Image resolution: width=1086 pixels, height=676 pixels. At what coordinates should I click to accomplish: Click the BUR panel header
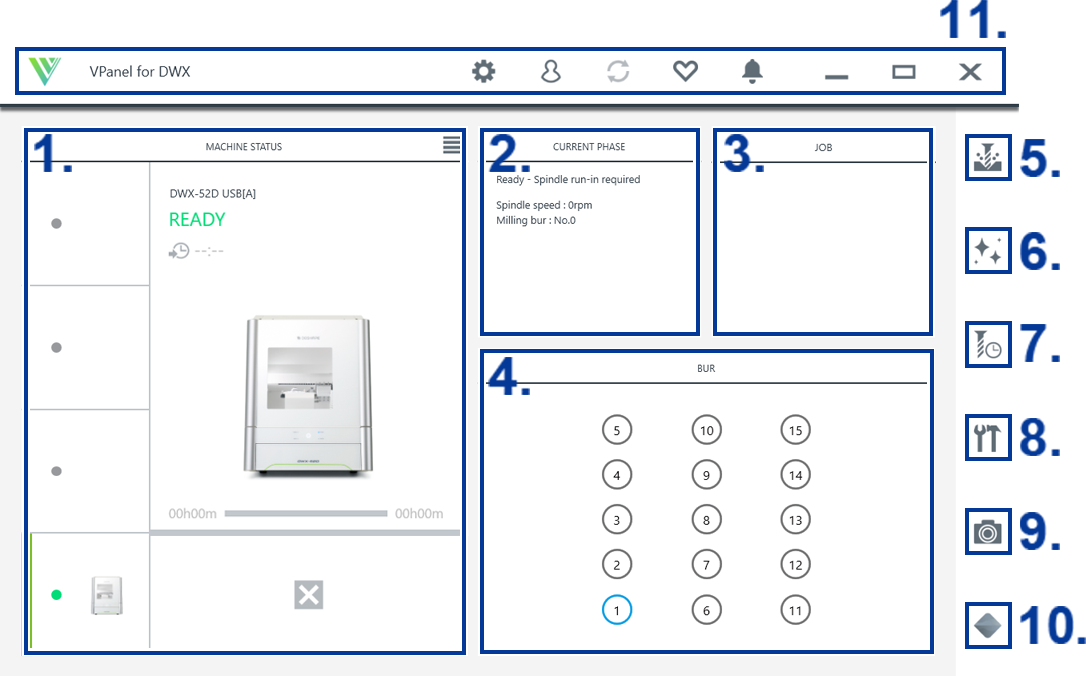706,368
